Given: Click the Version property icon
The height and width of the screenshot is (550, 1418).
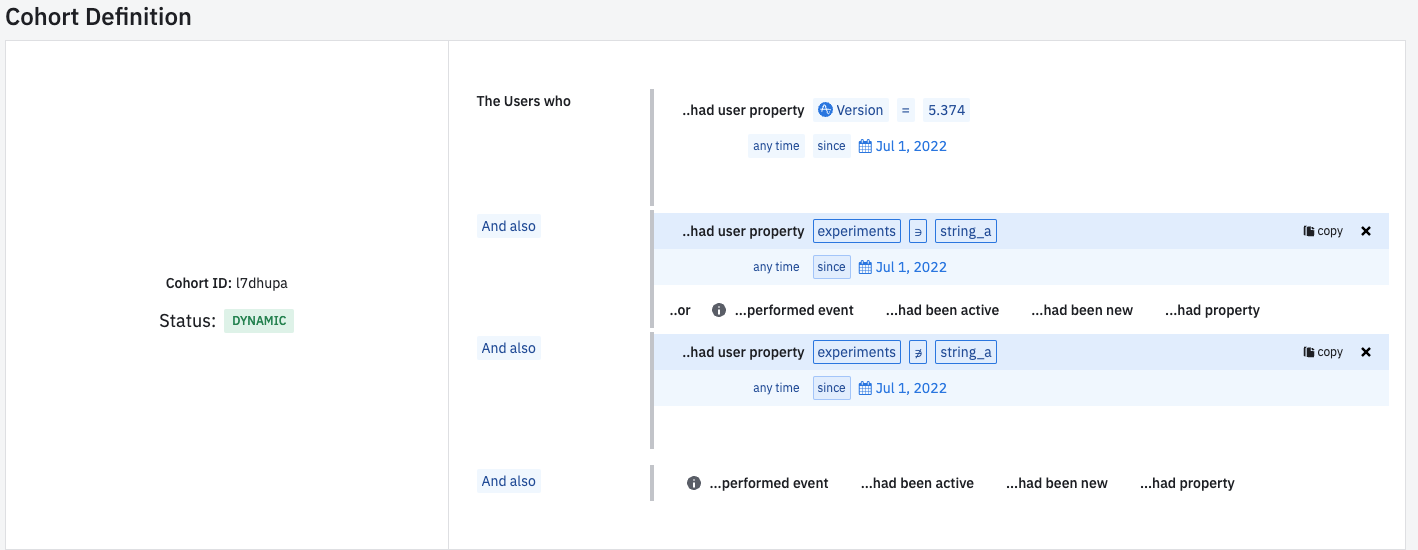Looking at the screenshot, I should click(825, 110).
